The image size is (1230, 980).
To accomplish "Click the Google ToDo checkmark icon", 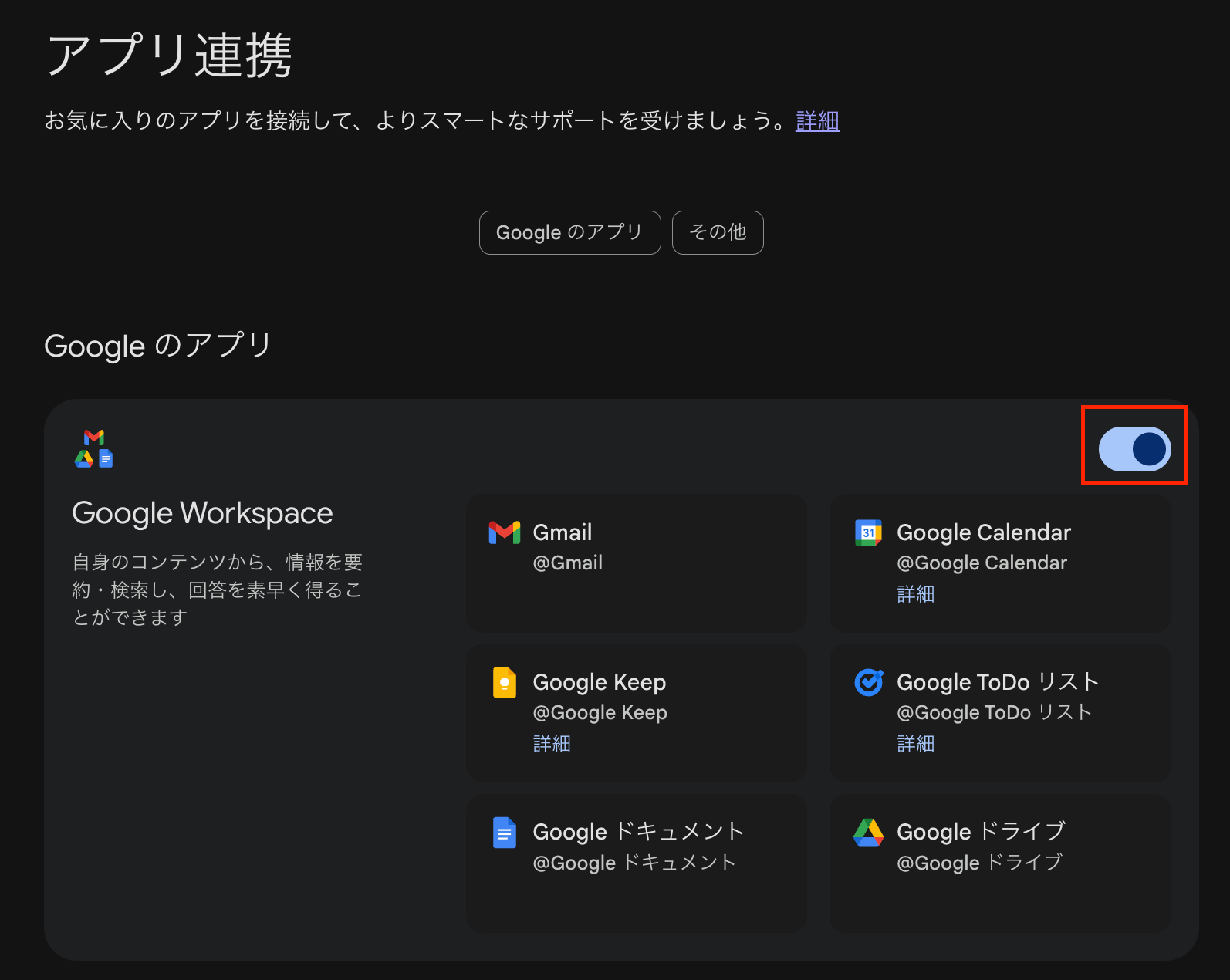I will (x=869, y=682).
